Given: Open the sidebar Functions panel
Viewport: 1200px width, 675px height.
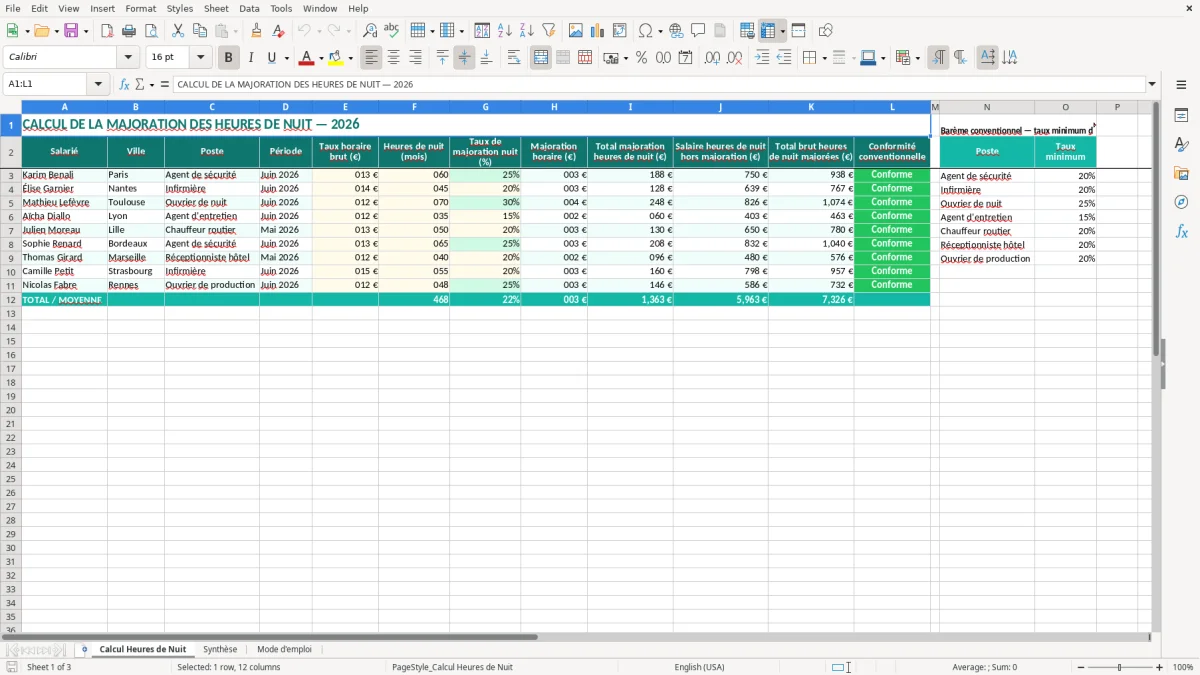Looking at the screenshot, I should click(x=1181, y=232).
